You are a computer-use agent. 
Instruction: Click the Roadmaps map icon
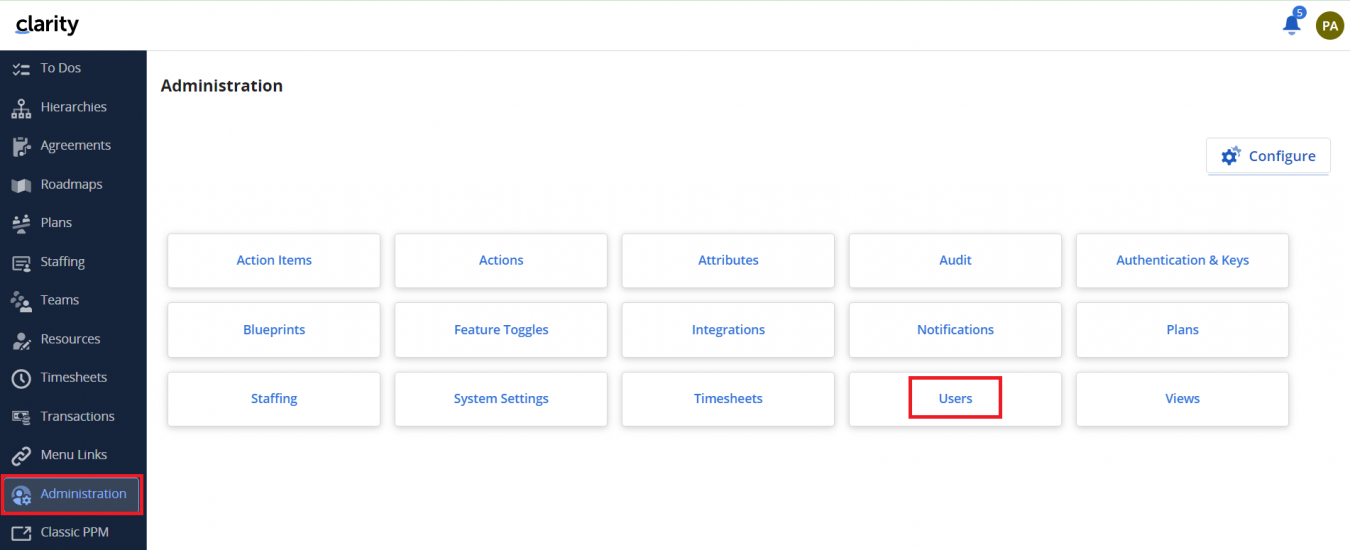tap(21, 185)
